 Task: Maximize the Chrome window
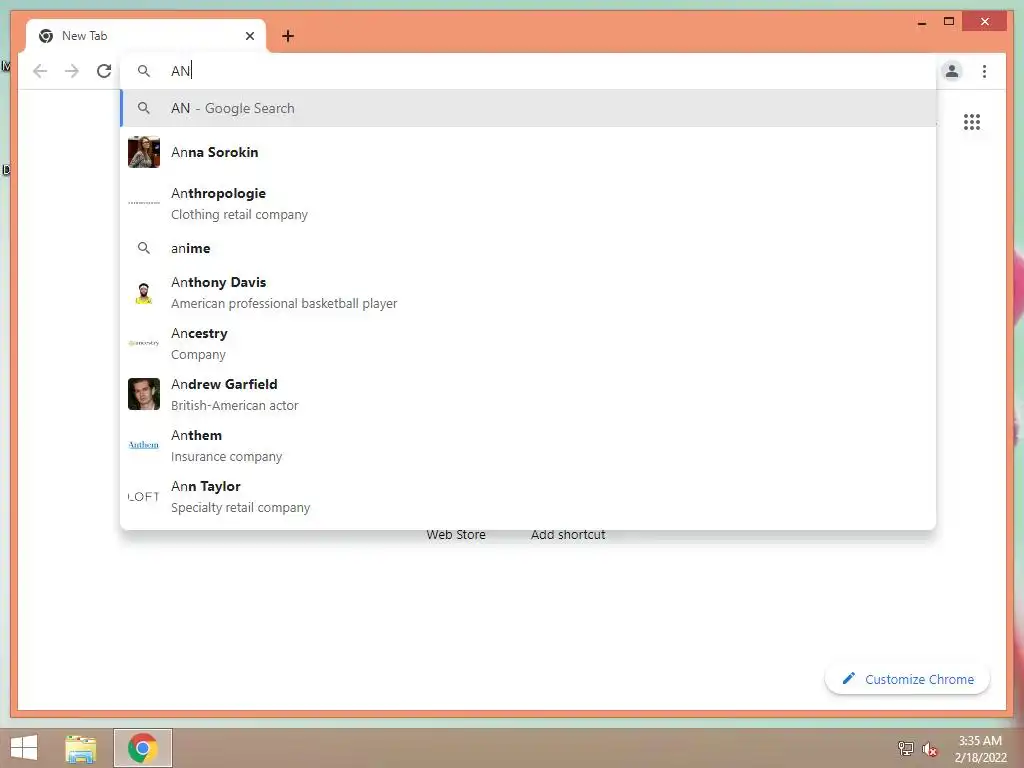pos(949,22)
